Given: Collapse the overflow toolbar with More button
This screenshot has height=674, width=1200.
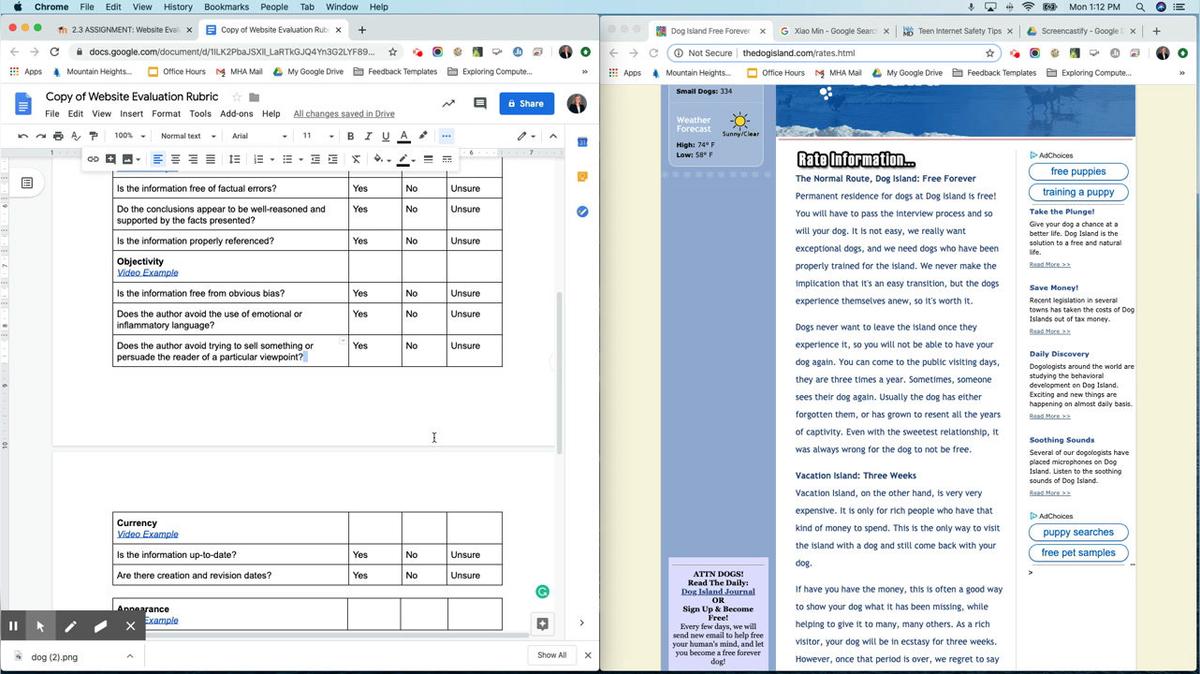Looking at the screenshot, I should pyautogui.click(x=446, y=136).
